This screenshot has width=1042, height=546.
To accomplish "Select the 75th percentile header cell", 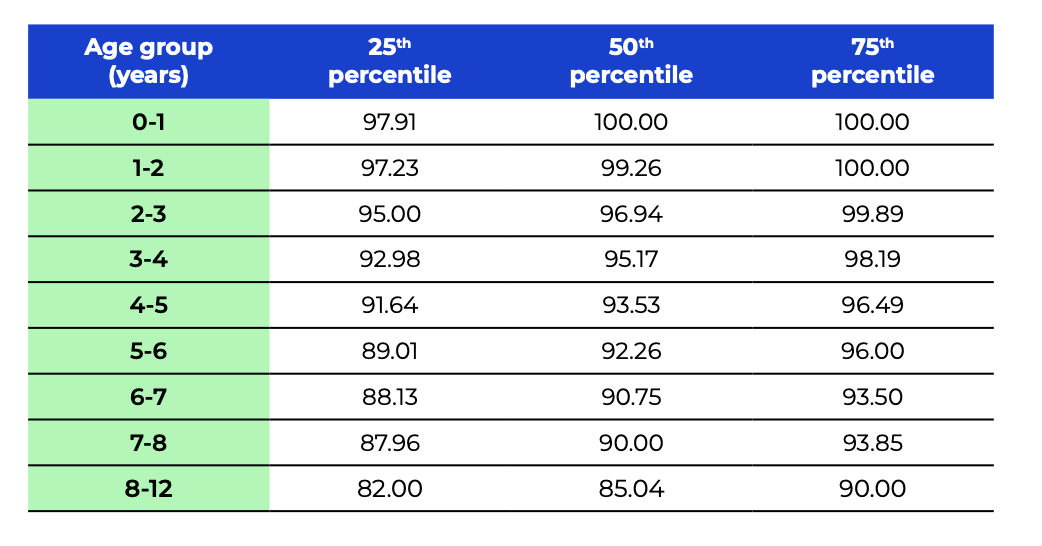I will pos(872,61).
